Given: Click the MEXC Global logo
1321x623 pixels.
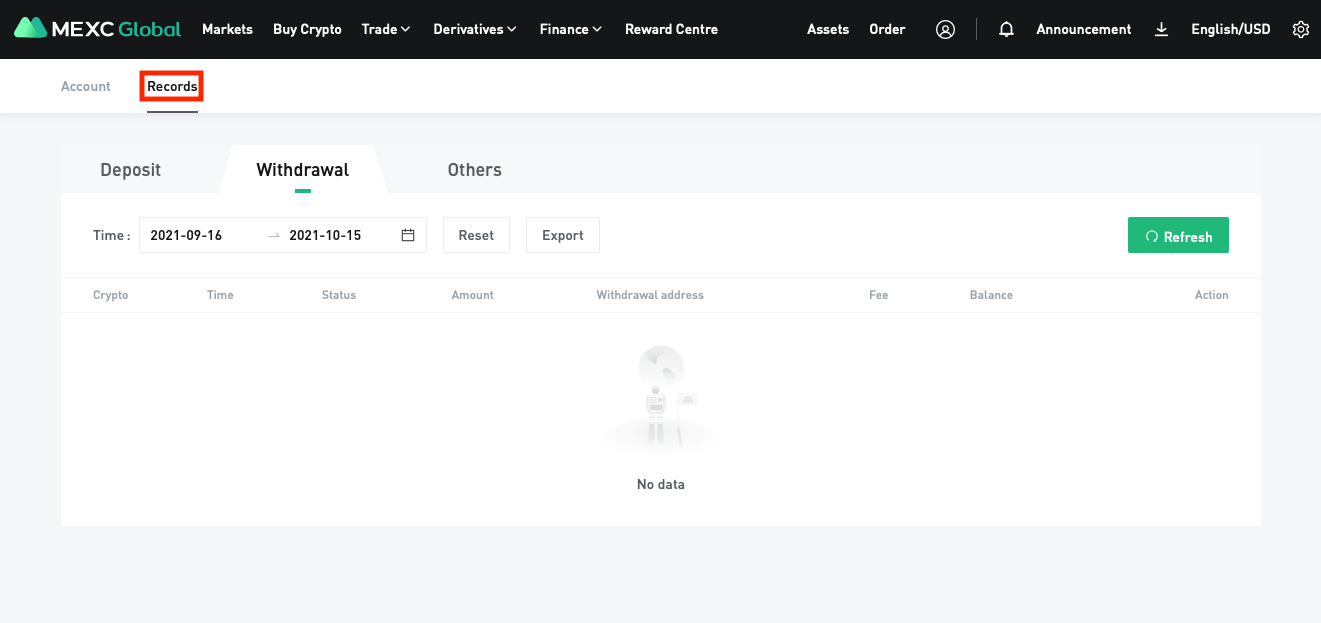Looking at the screenshot, I should pyautogui.click(x=97, y=28).
